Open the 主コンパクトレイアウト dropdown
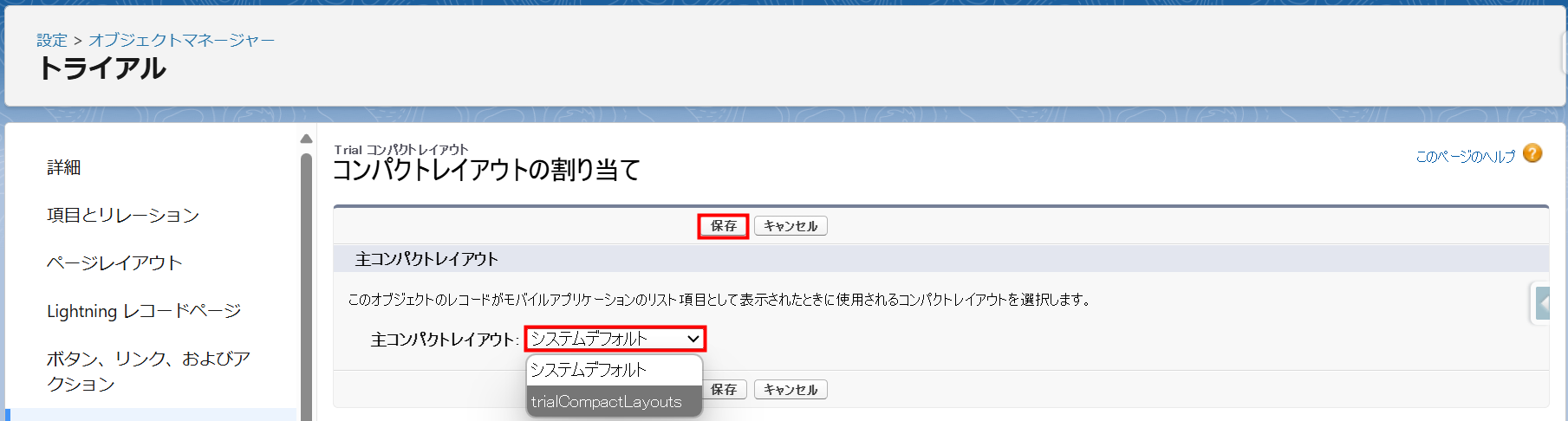The image size is (1568, 421). click(x=615, y=339)
